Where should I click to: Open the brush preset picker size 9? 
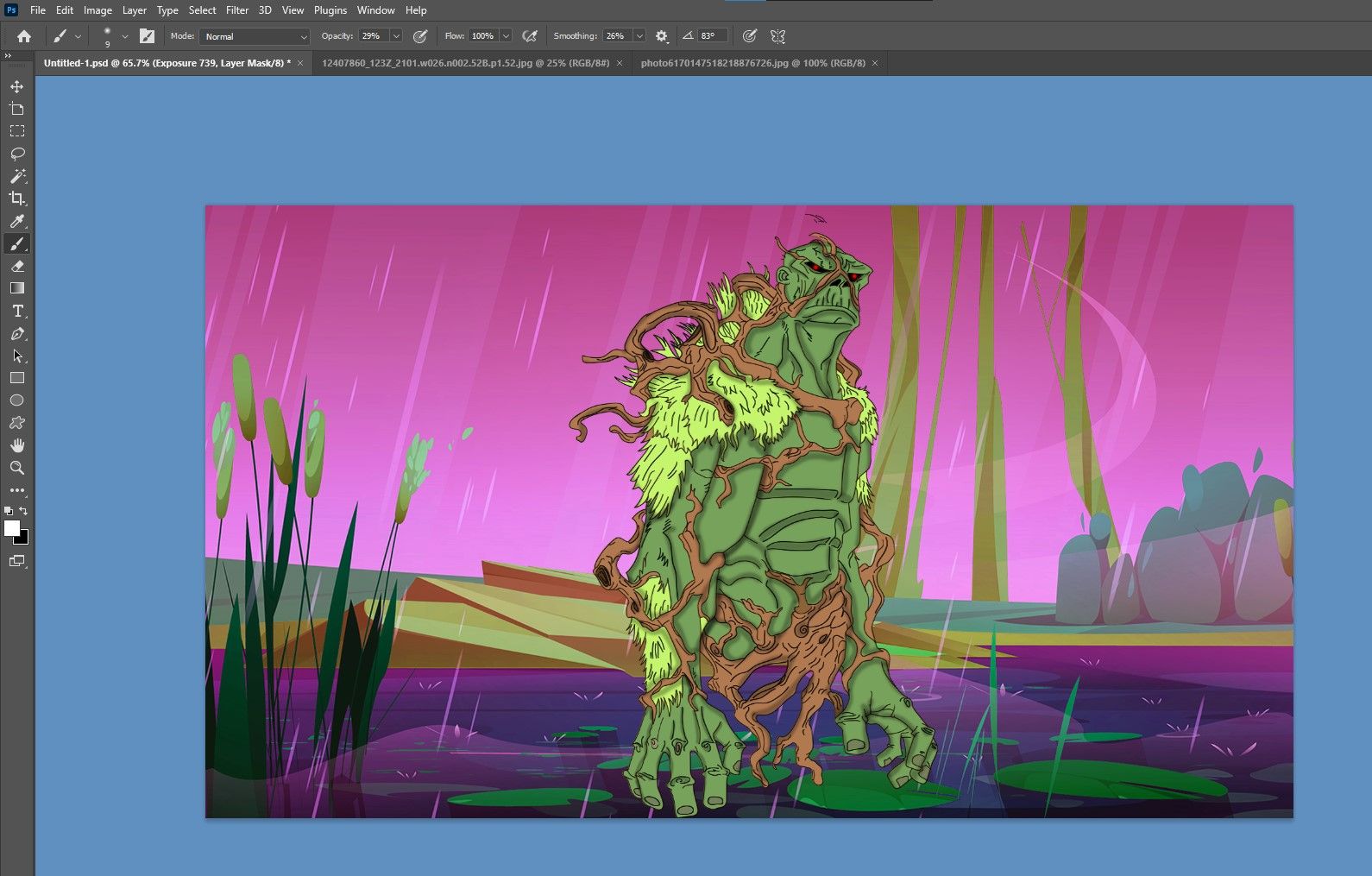pyautogui.click(x=113, y=36)
